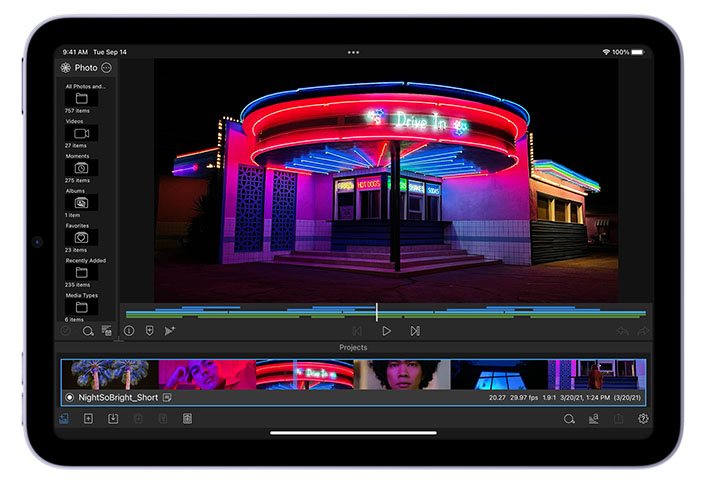Select the person on steps thumbnail
This screenshot has width=709, height=482.
click(596, 374)
